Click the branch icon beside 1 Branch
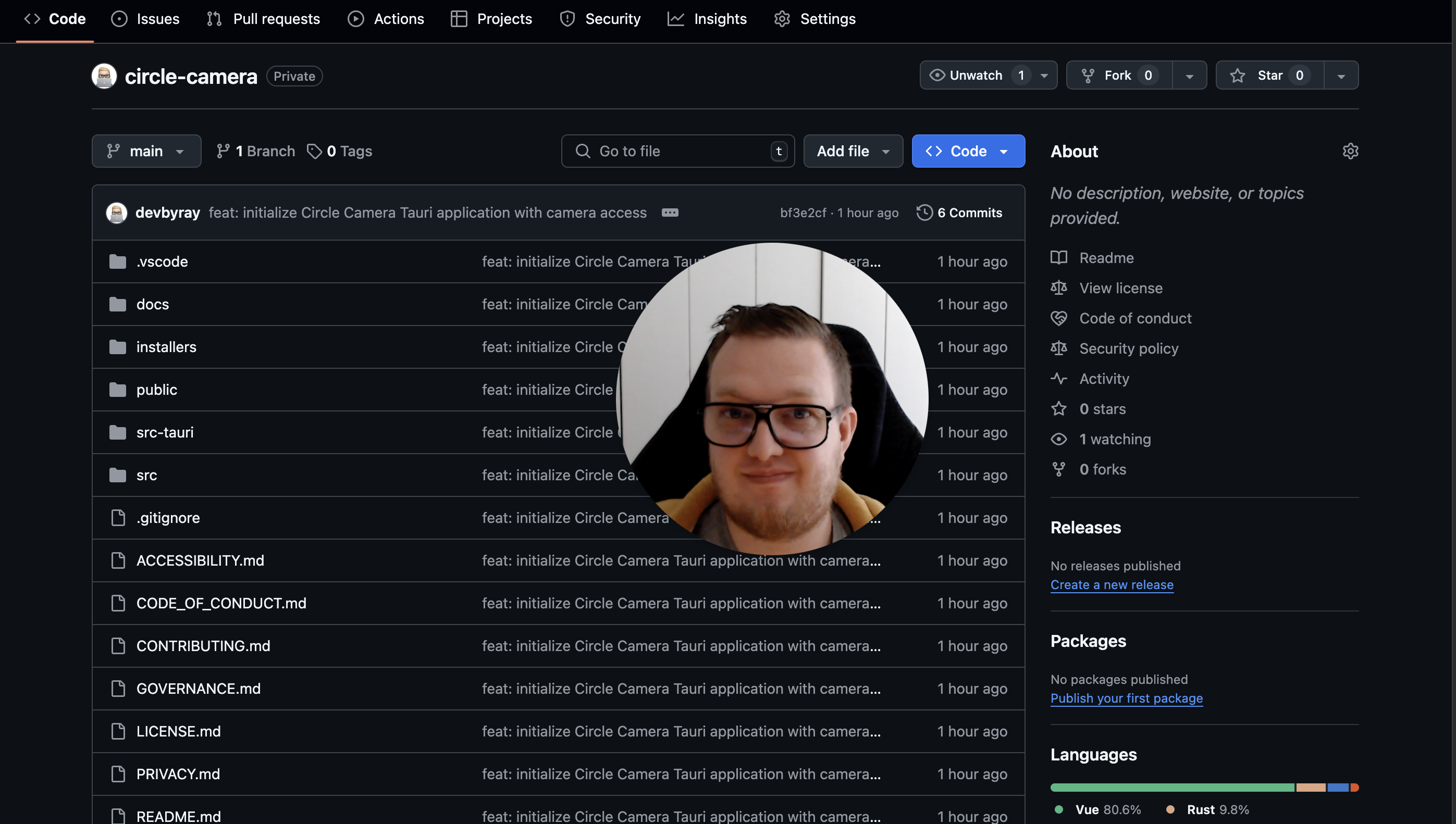The width and height of the screenshot is (1456, 824). (223, 151)
